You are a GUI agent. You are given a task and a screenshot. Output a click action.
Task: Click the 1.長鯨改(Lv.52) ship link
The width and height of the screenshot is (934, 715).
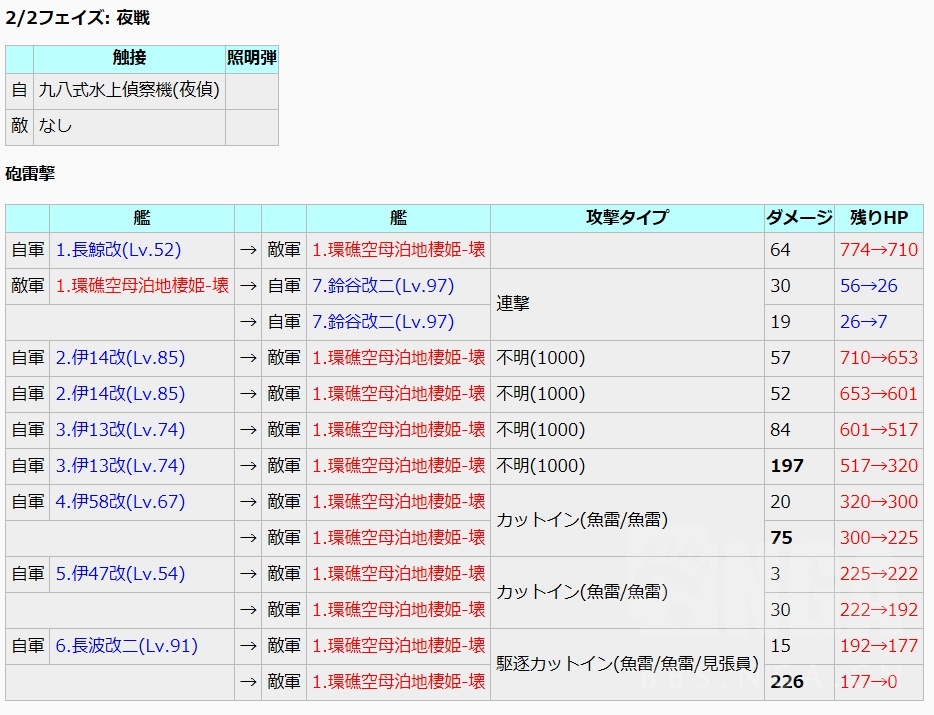[118, 250]
